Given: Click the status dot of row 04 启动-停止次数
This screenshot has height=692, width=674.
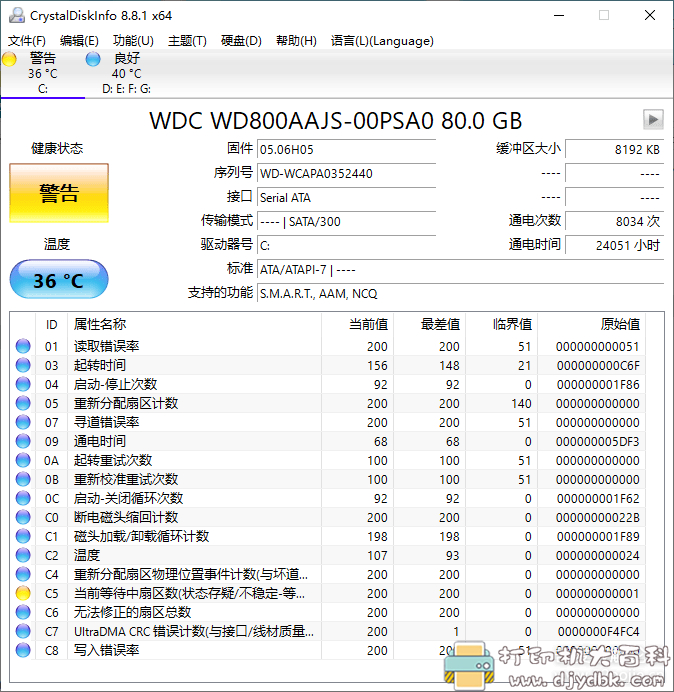Looking at the screenshot, I should point(23,384).
